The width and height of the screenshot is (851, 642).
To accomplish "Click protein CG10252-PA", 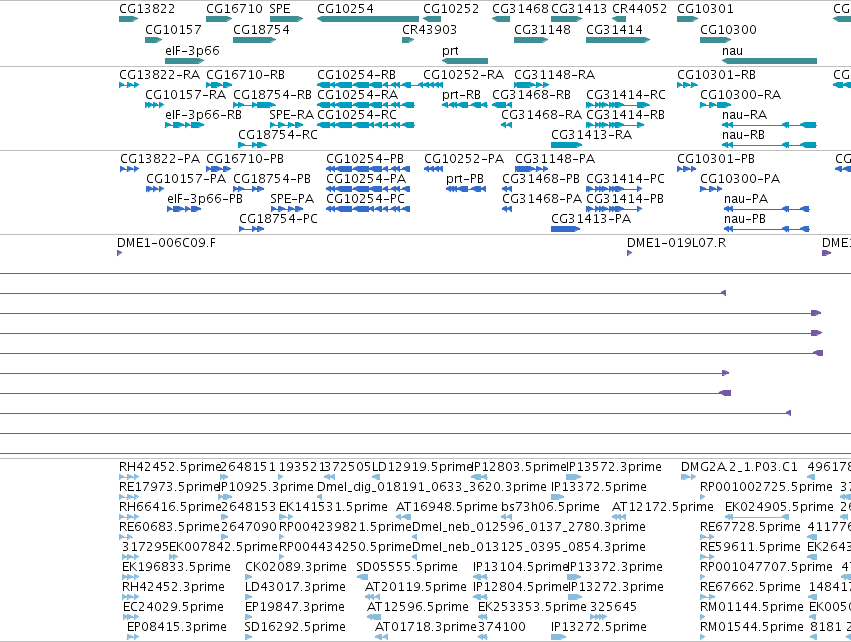I will pyautogui.click(x=464, y=158).
